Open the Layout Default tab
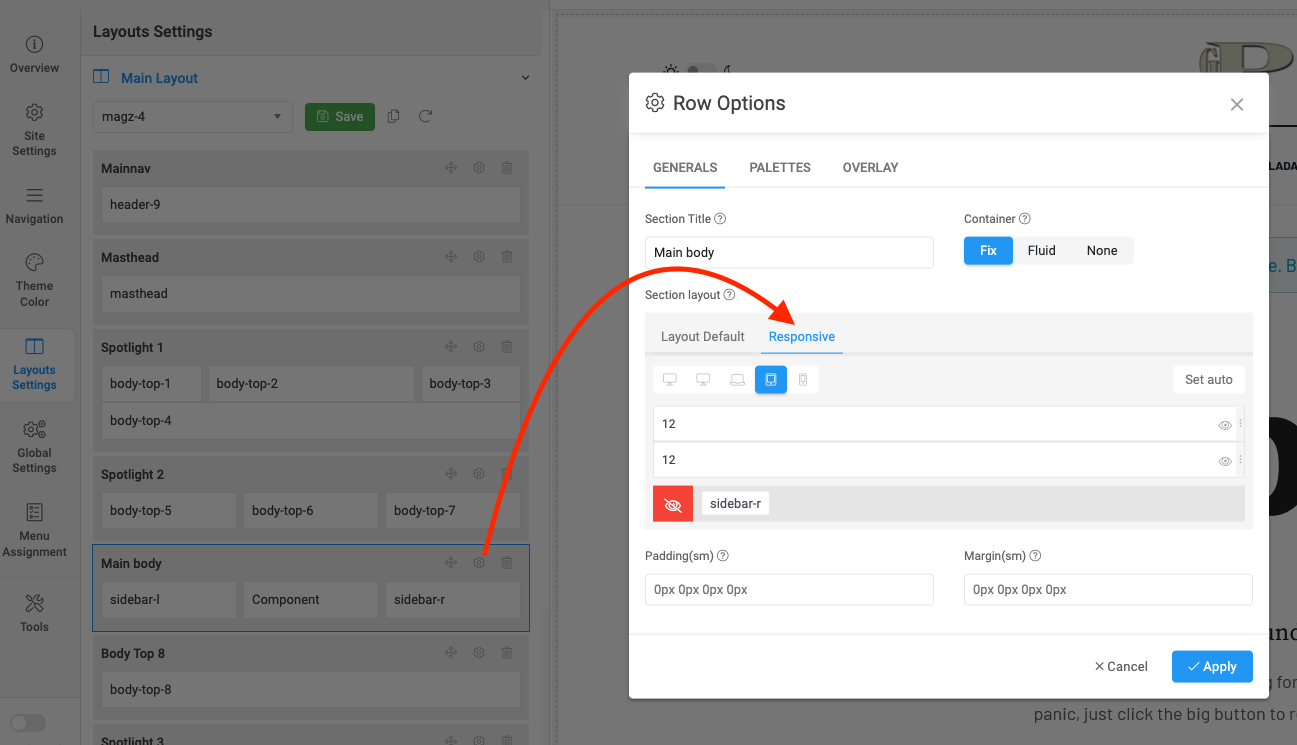The width and height of the screenshot is (1297, 745). (703, 337)
